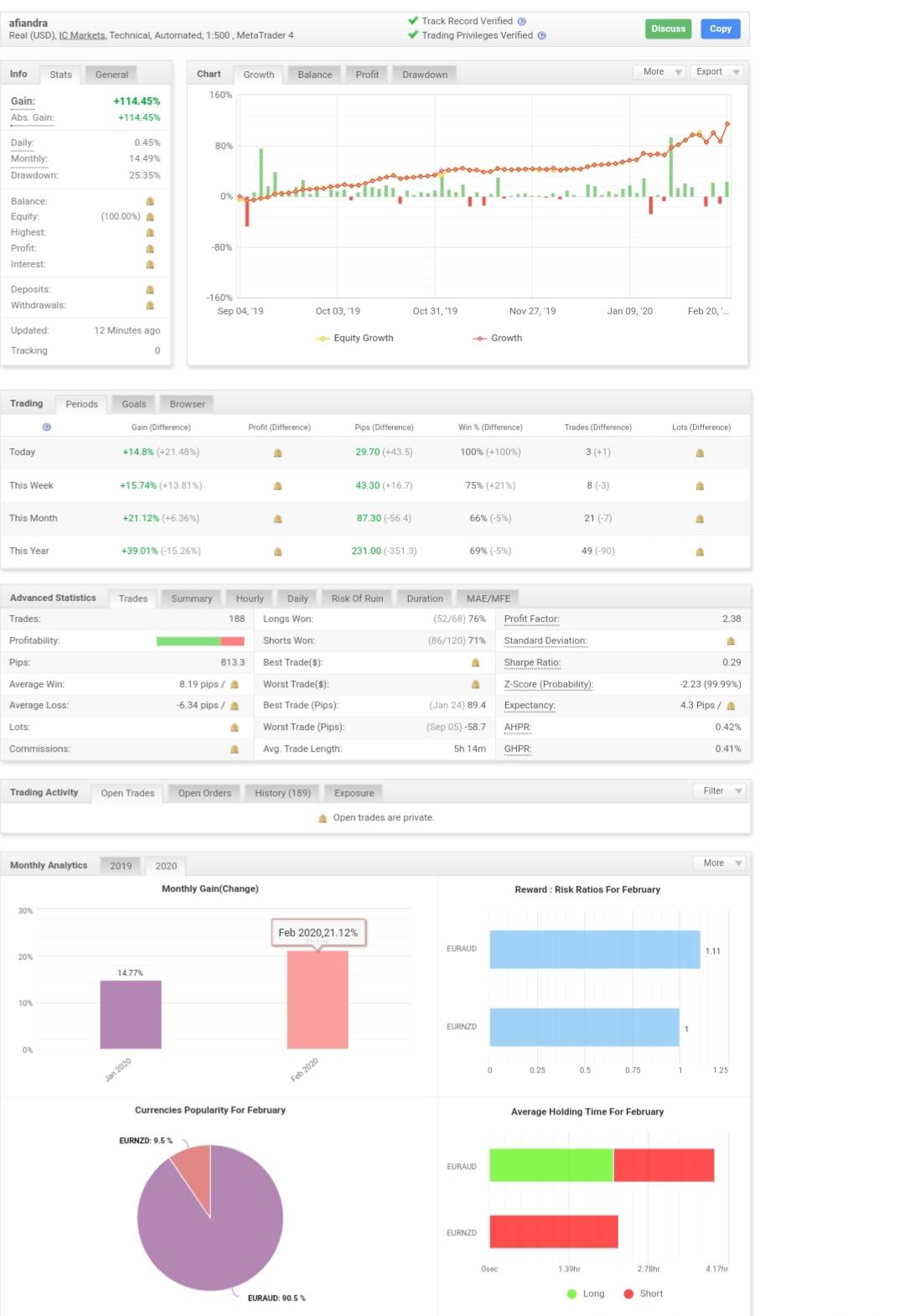Open the Trading Activity Filter dropdown
The image size is (900, 1316).
(x=719, y=790)
